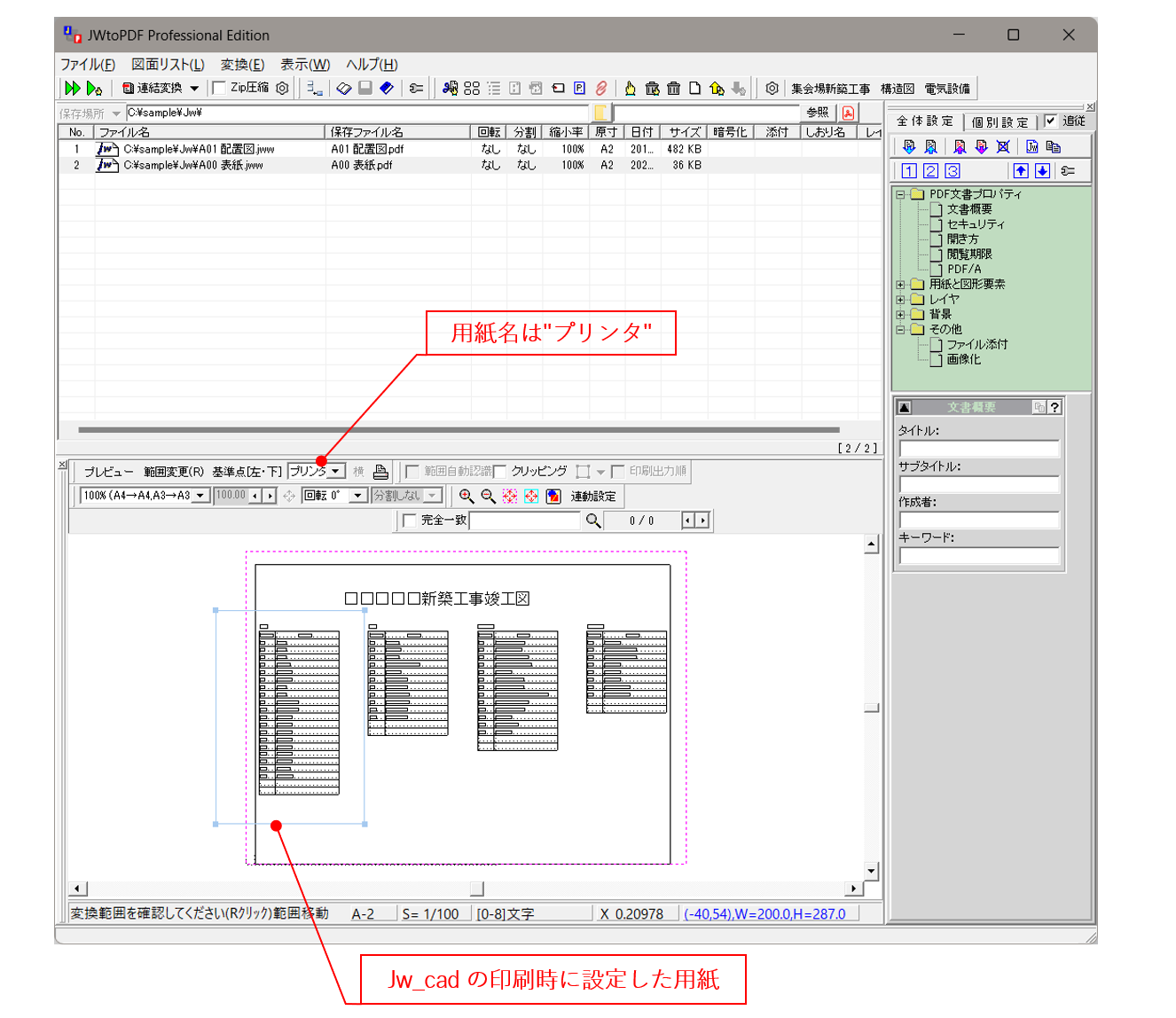Click the search magnifier next to 完全一致 field
Viewport: 1176px width, 1018px height.
592,521
